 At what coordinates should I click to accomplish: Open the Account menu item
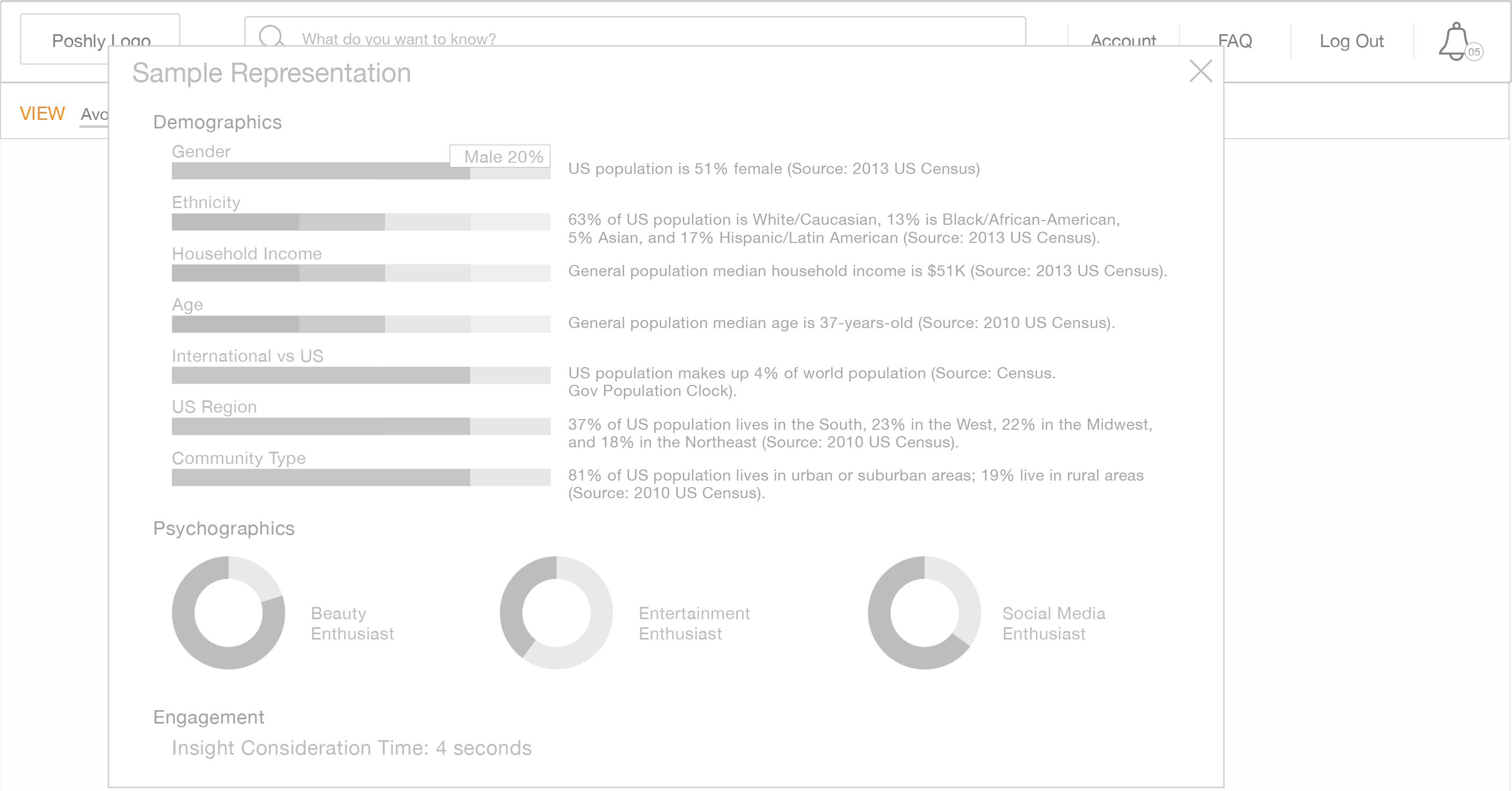click(1123, 41)
